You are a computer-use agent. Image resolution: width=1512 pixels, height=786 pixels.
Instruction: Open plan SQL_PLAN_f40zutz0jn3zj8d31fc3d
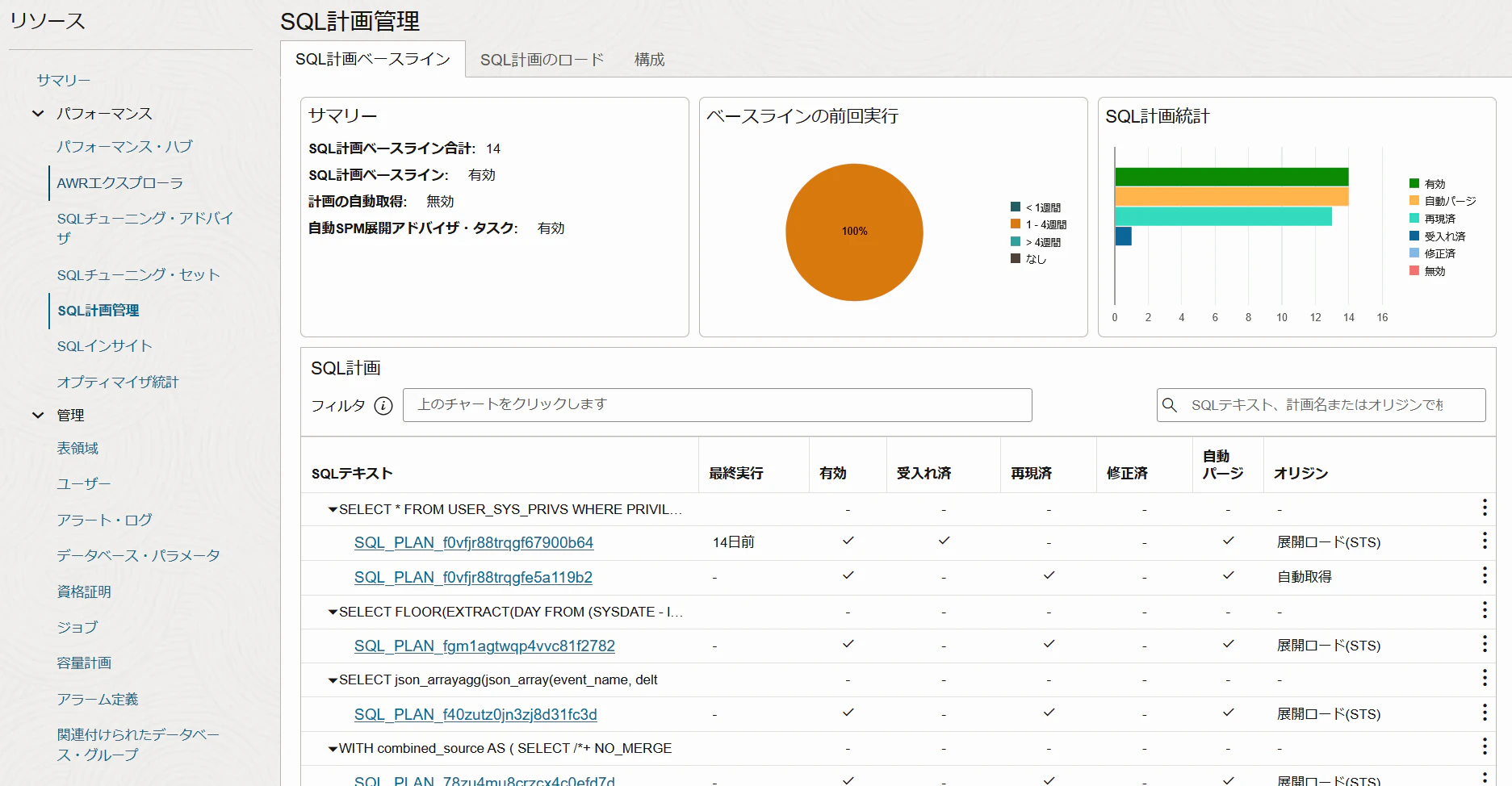(x=475, y=715)
